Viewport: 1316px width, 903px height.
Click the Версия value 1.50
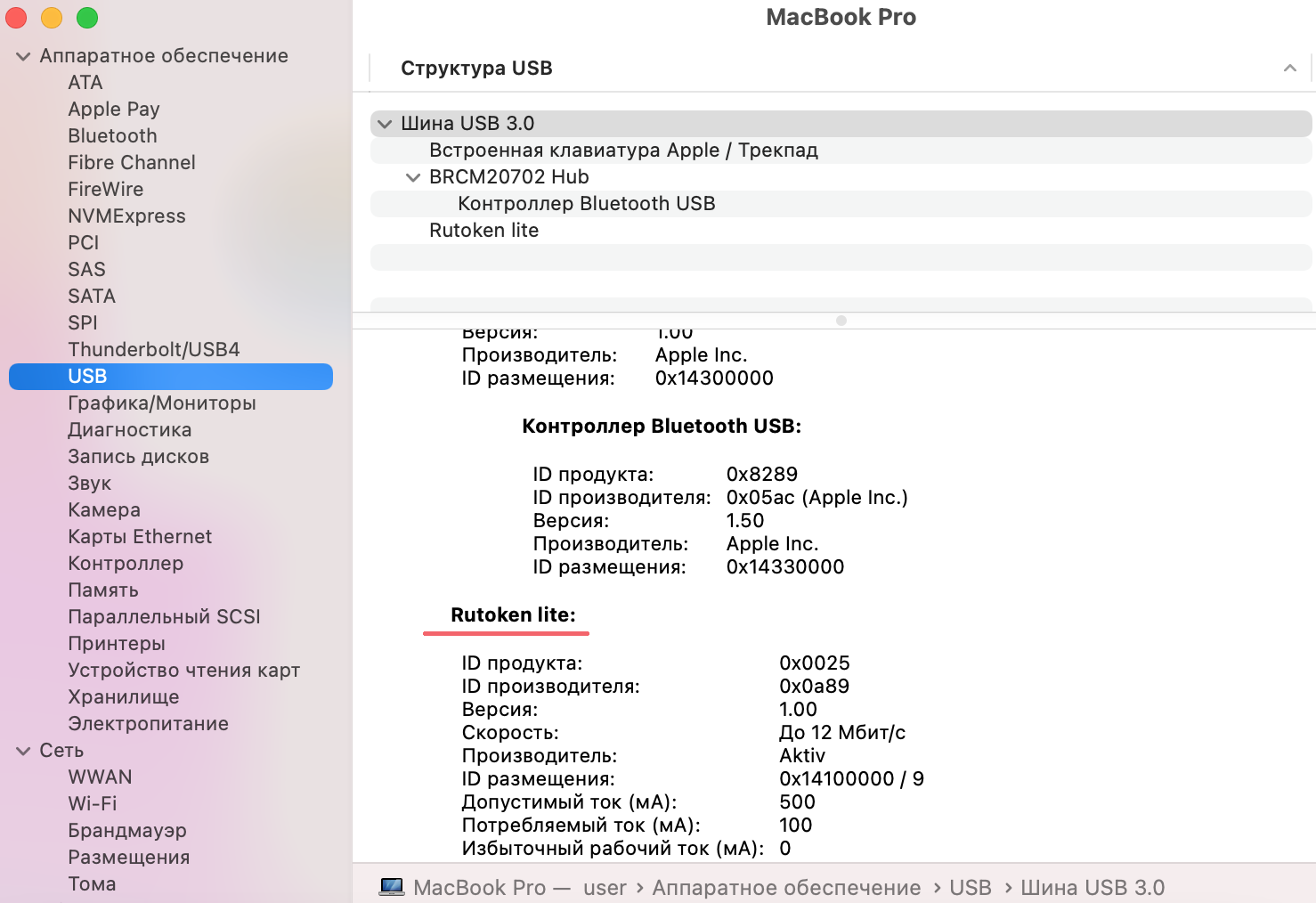(745, 521)
